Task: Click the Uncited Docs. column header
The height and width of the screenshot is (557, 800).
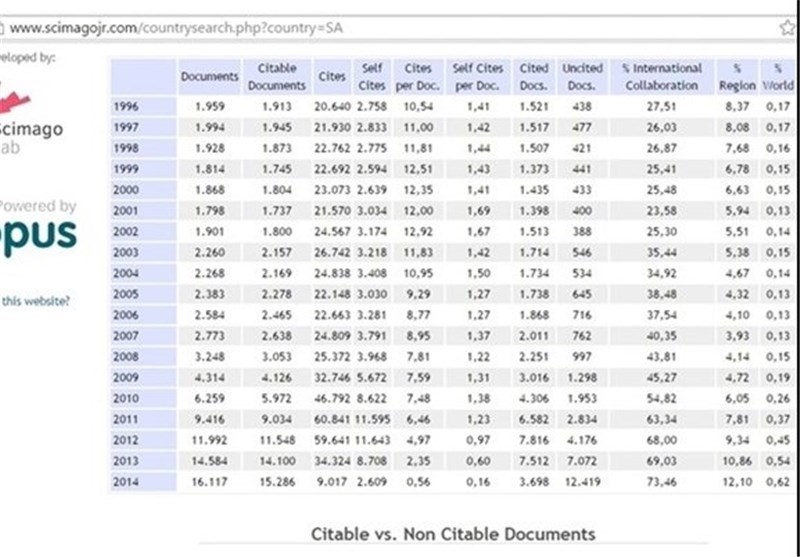Action: pos(582,77)
